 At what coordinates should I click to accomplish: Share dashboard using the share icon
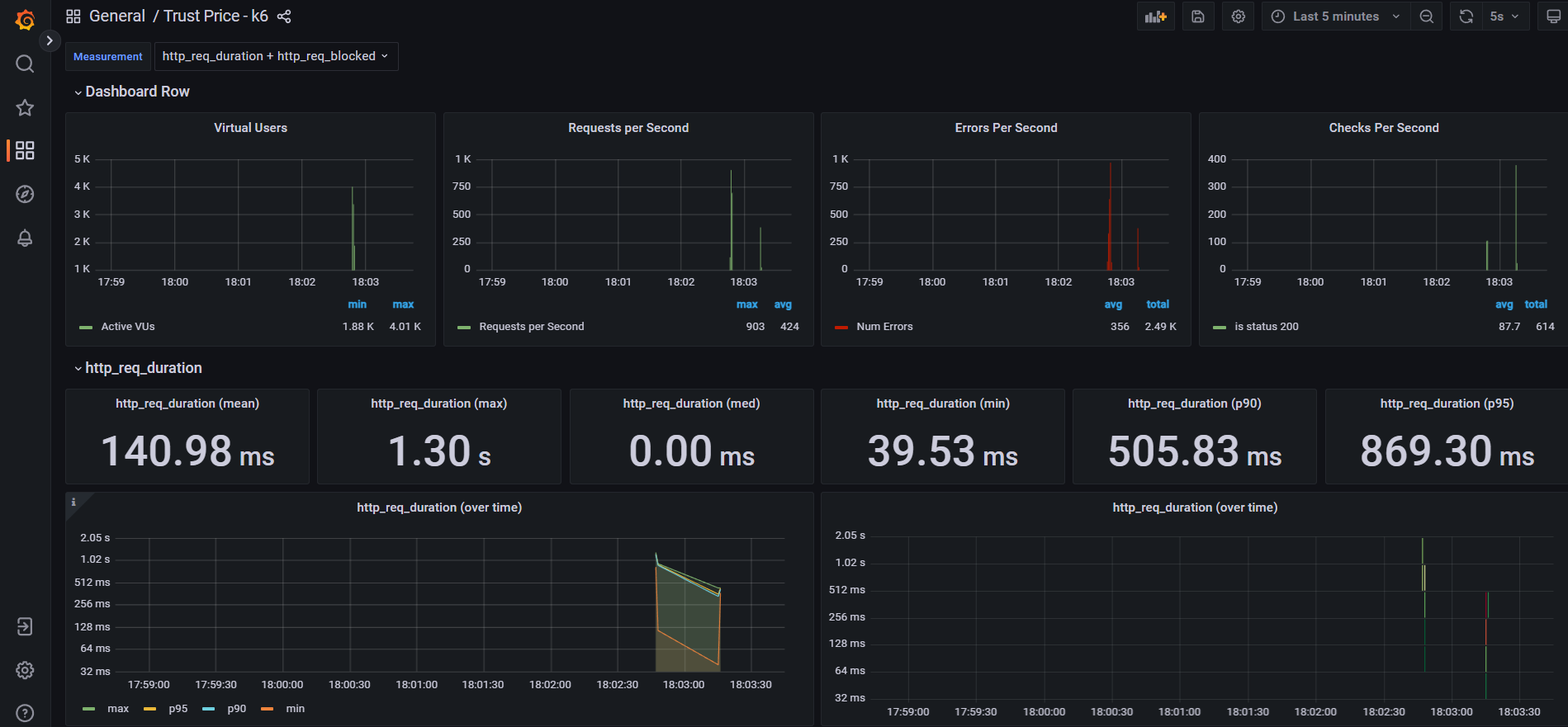tap(284, 17)
